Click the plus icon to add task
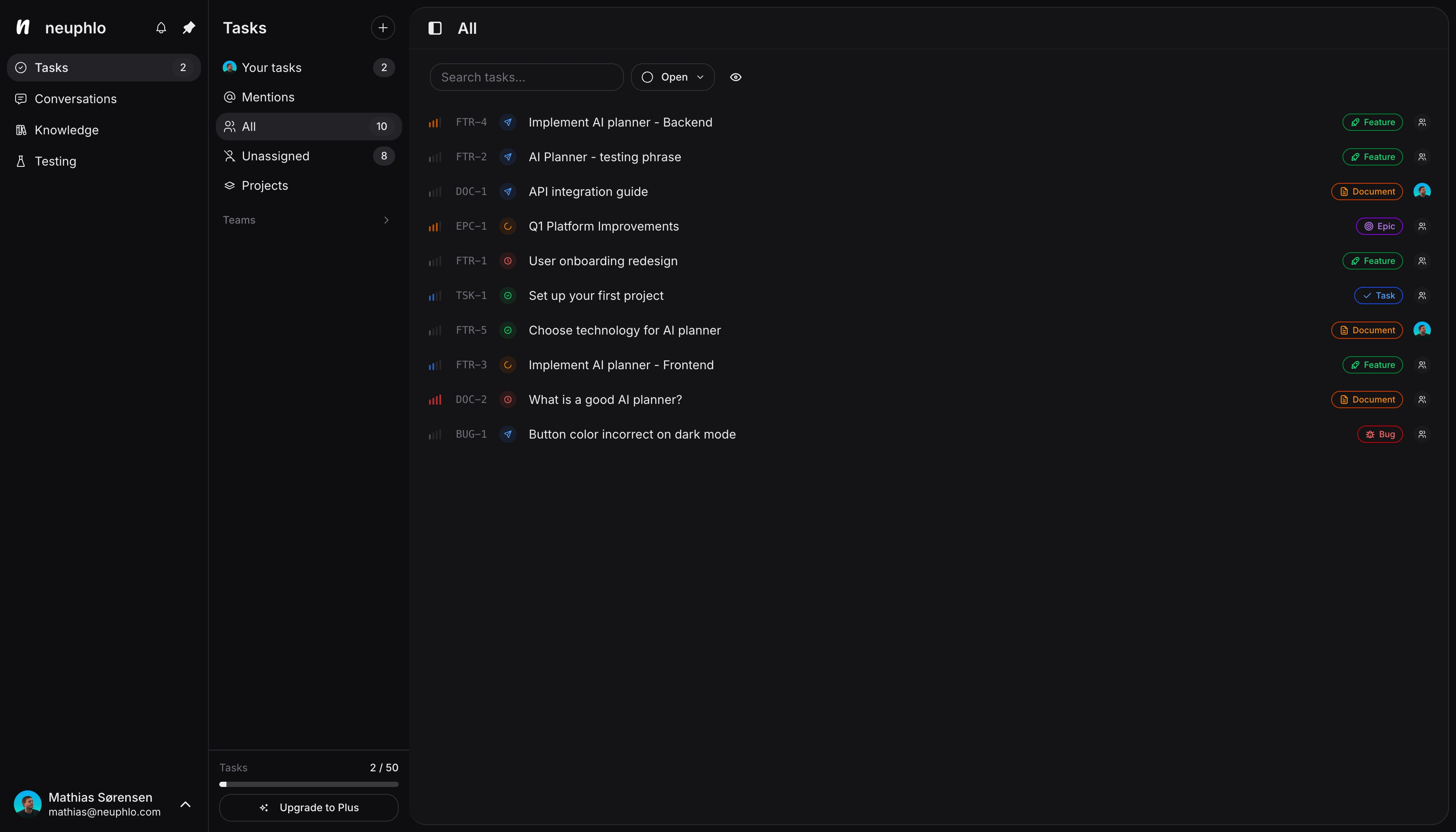 (x=382, y=27)
